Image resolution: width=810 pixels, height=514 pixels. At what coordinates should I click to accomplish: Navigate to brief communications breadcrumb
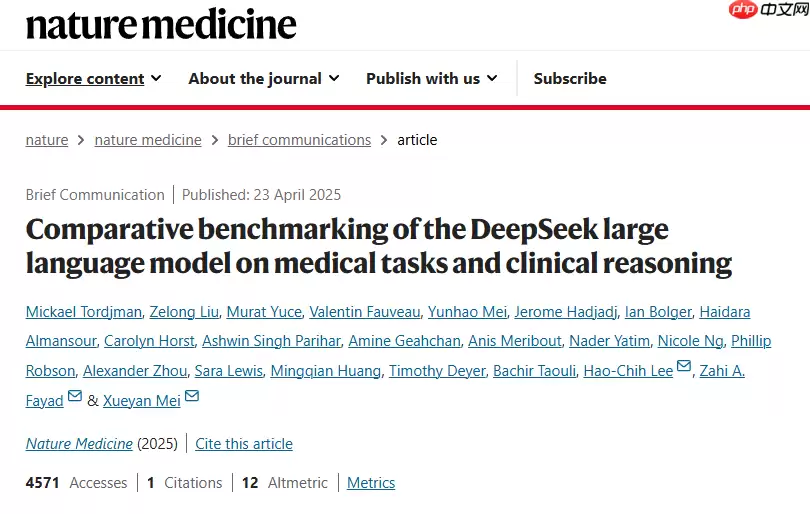(299, 140)
